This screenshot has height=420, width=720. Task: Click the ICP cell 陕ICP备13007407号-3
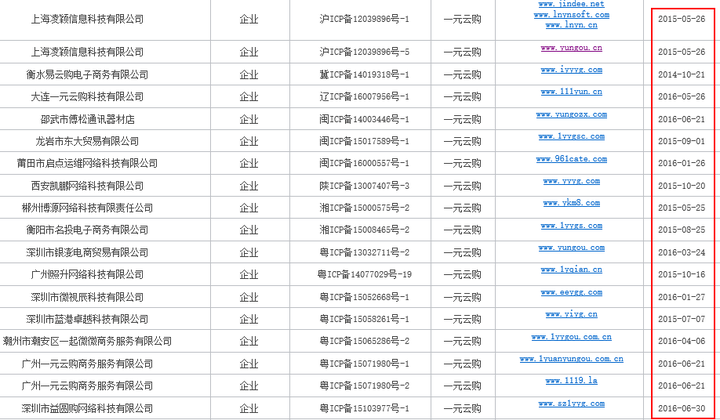[x=364, y=186]
